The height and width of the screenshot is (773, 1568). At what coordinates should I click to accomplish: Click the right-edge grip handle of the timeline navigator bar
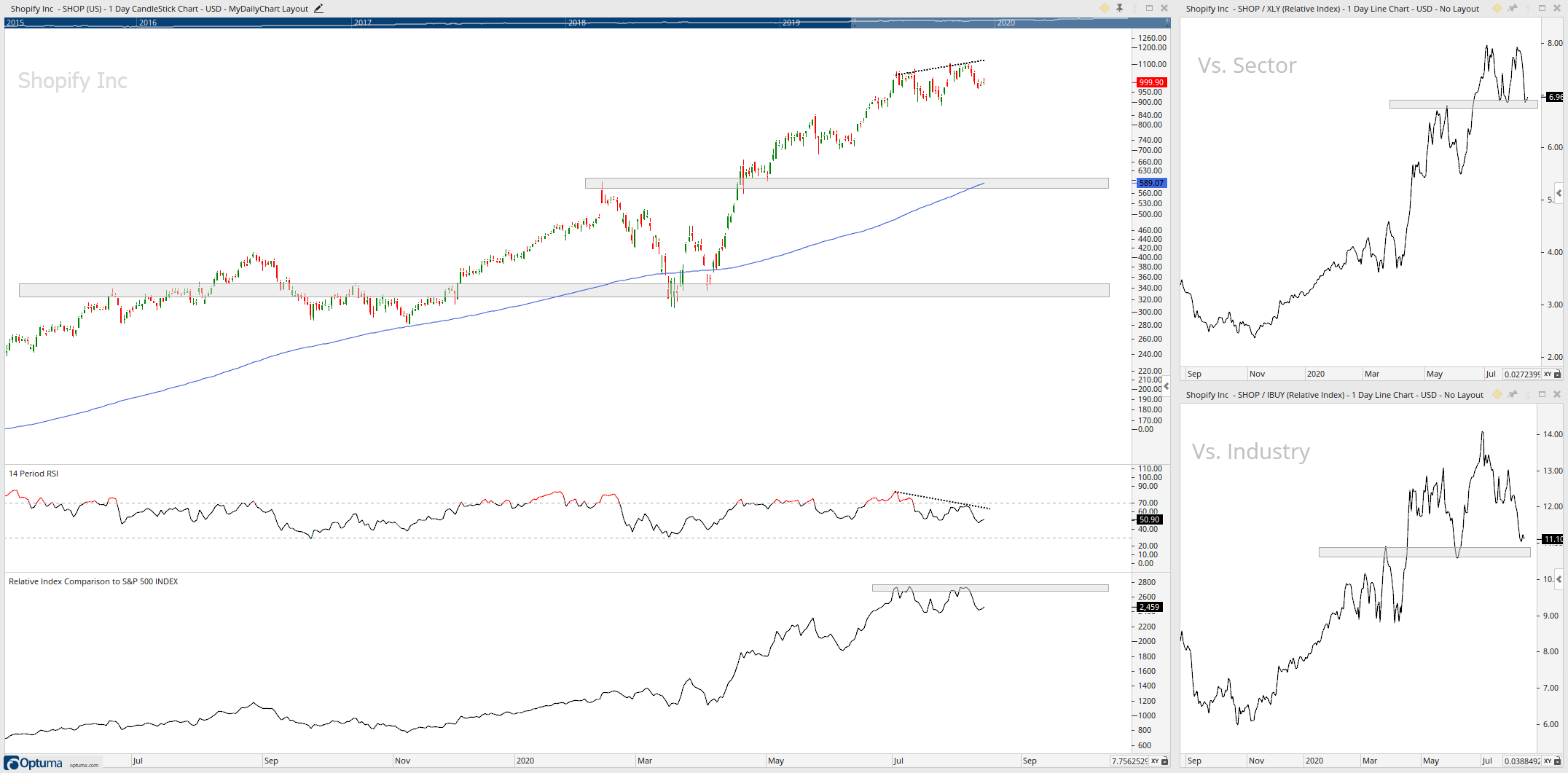1167,23
